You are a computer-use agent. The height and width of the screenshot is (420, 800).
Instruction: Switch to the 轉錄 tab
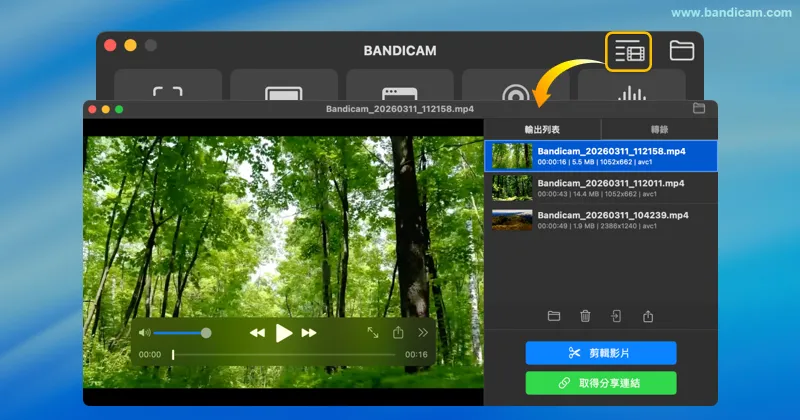(660, 130)
